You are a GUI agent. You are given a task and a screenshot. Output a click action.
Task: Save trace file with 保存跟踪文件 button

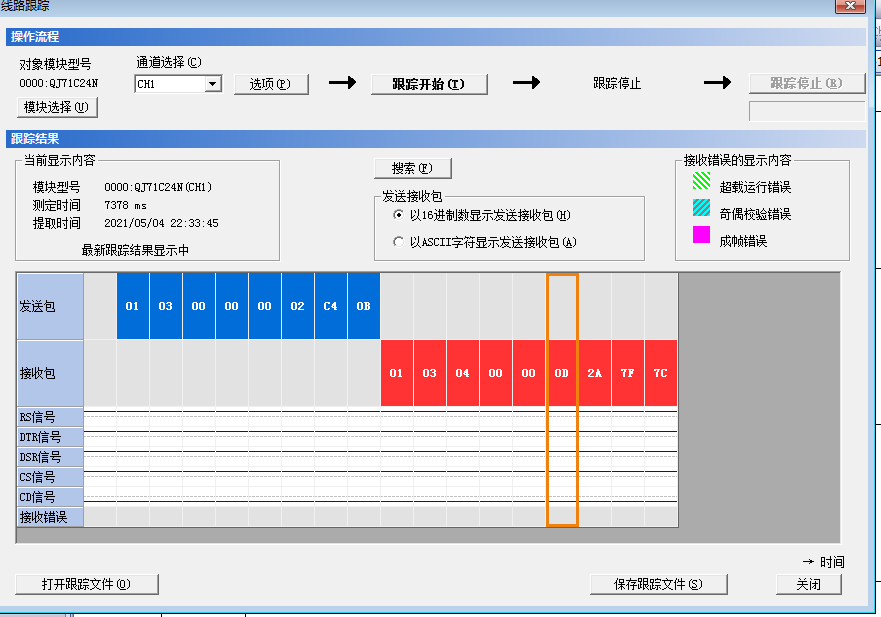[657, 584]
